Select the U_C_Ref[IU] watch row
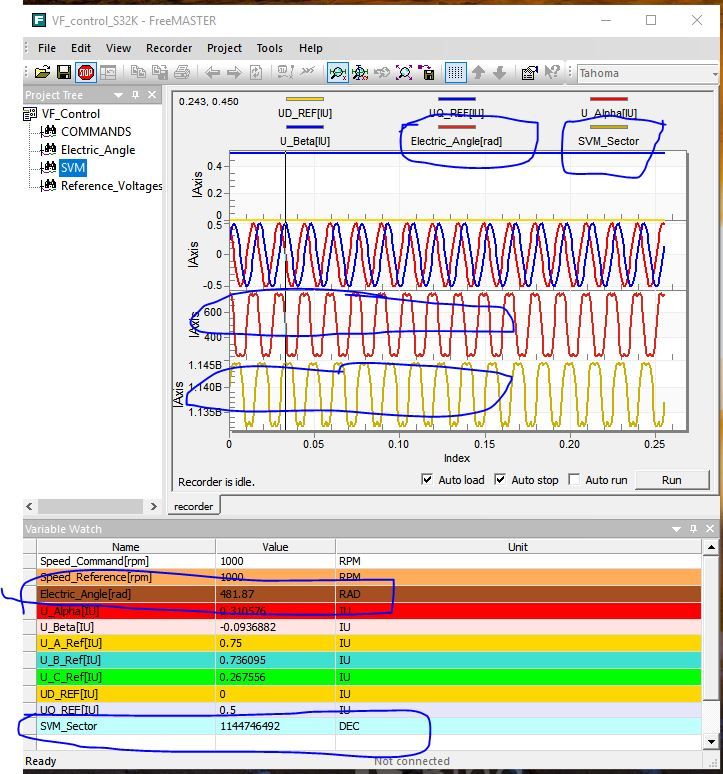Image resolution: width=723 pixels, height=774 pixels. 369,677
